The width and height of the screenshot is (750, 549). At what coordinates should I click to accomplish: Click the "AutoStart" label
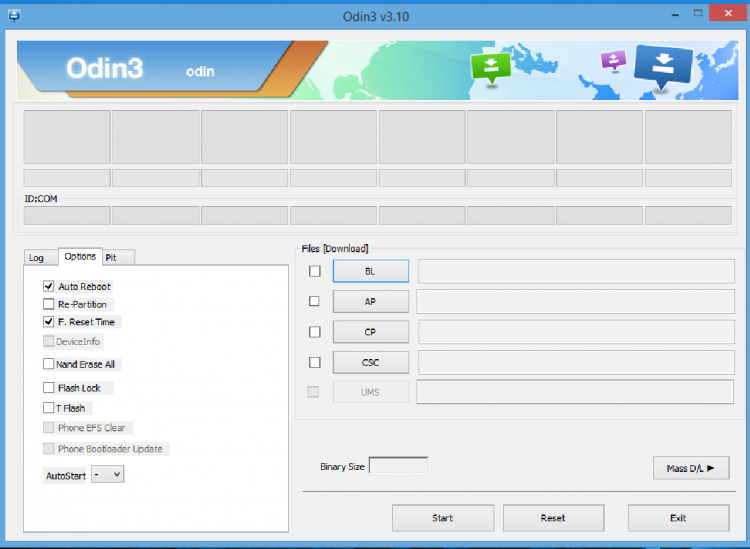pos(66,476)
